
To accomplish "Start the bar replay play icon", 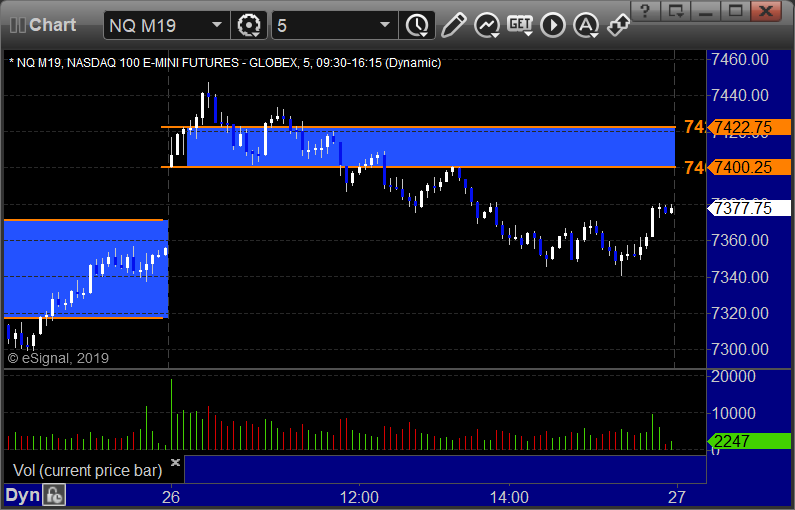I will (x=553, y=25).
